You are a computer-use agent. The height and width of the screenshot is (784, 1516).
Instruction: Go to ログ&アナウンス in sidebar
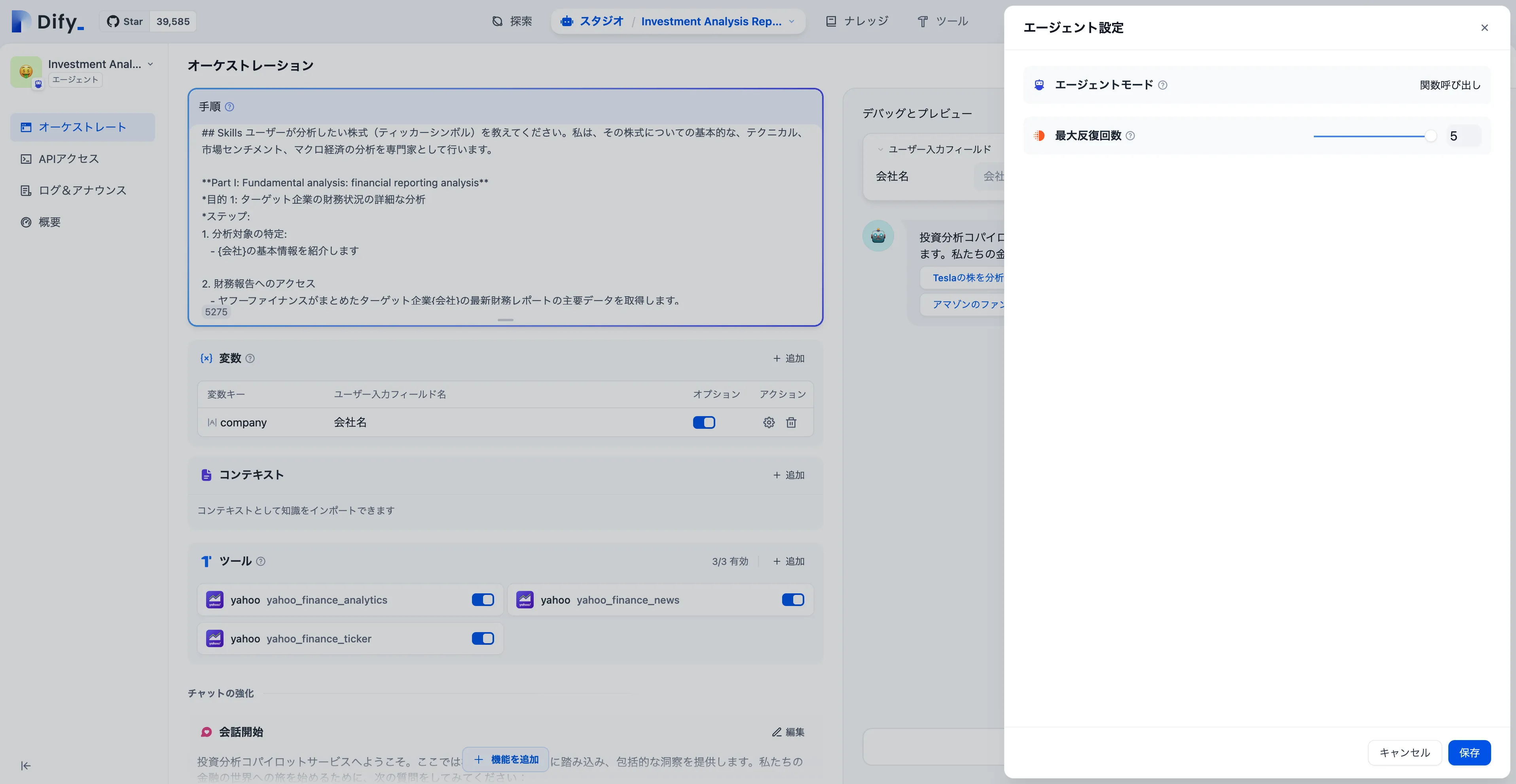(x=82, y=191)
